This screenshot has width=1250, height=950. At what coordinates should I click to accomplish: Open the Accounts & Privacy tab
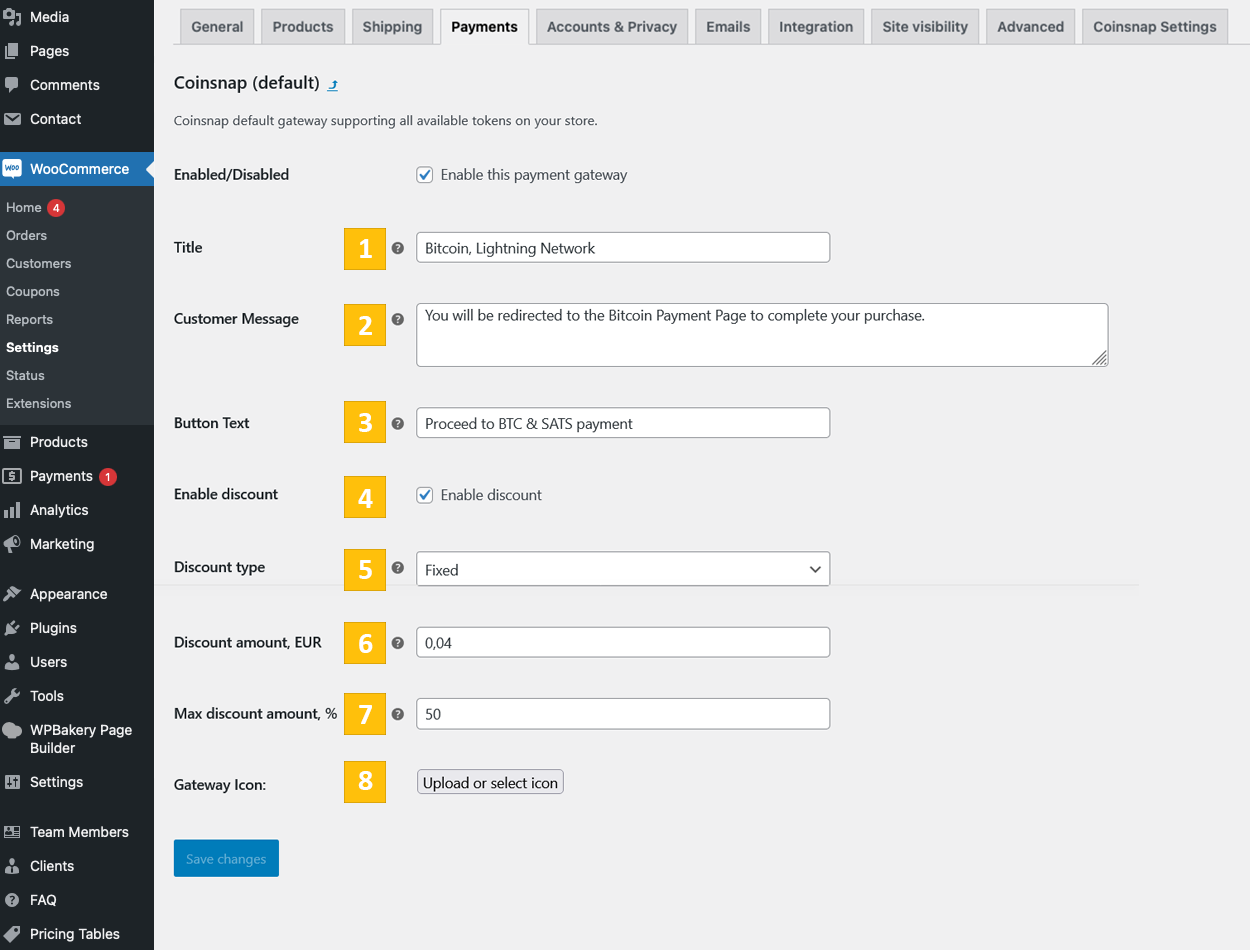pos(612,27)
